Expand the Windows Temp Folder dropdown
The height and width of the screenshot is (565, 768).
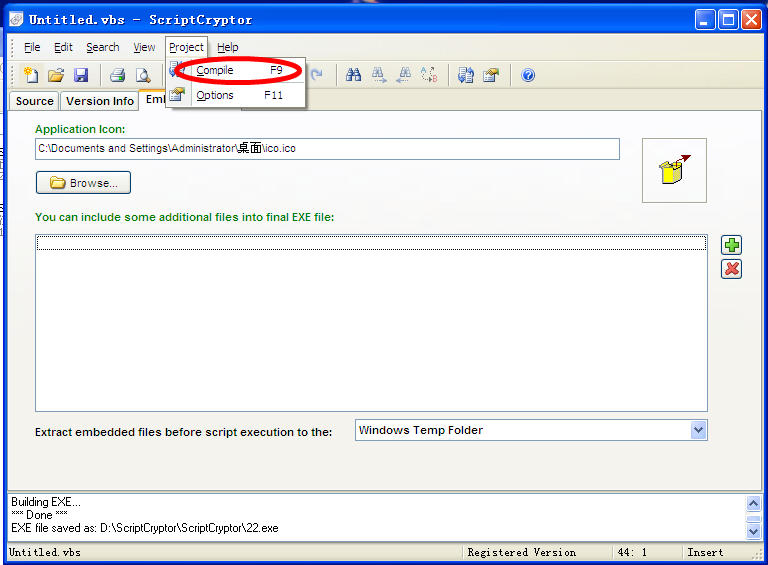[x=698, y=430]
